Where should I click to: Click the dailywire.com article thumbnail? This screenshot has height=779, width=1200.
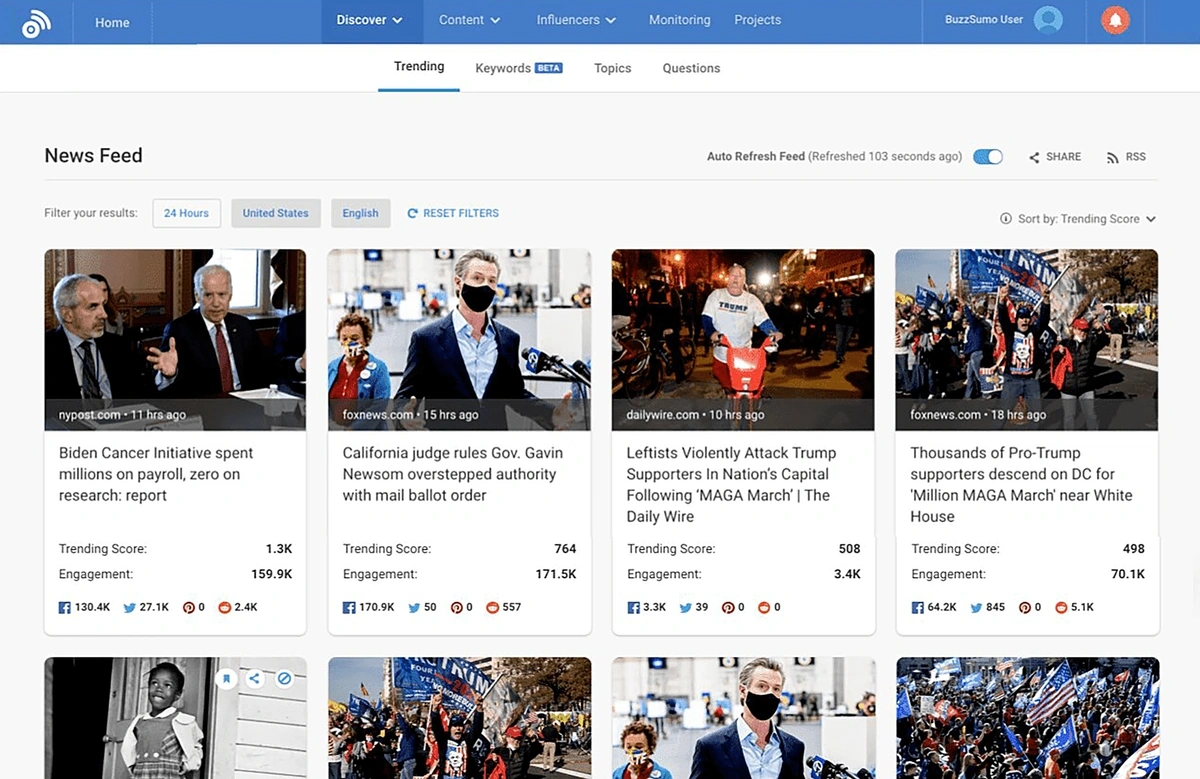[x=743, y=340]
